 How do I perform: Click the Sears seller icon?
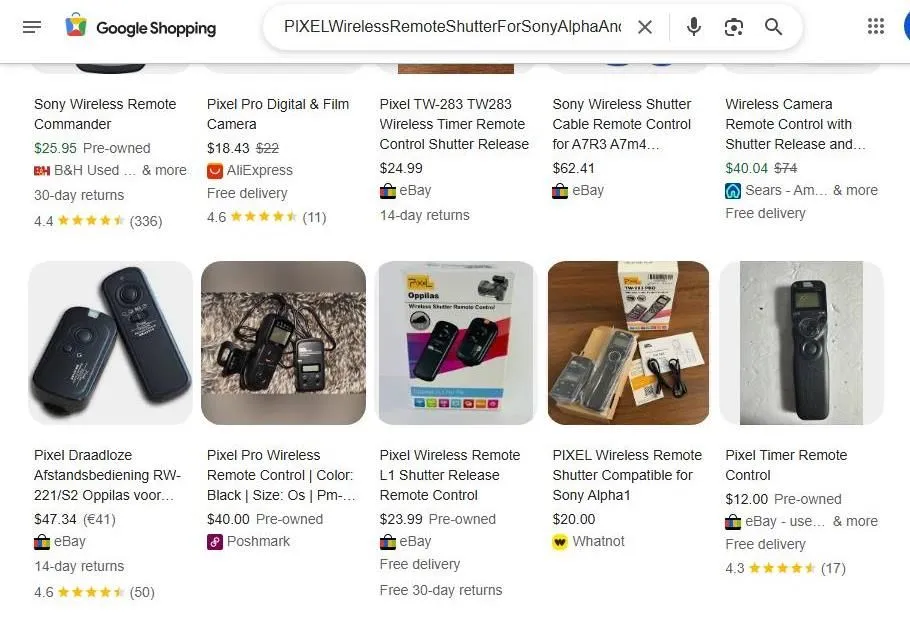point(733,190)
